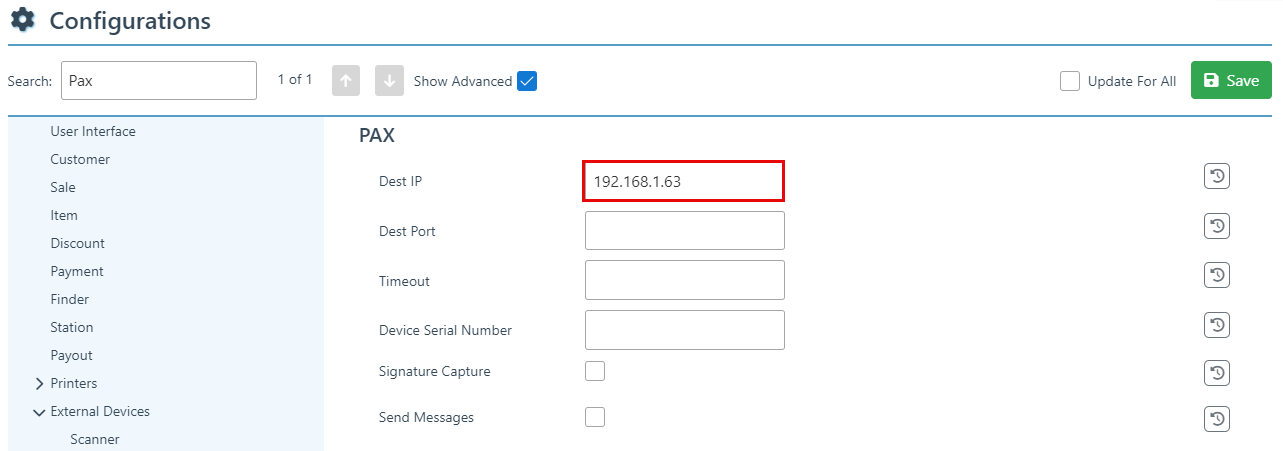1283x451 pixels.
Task: Click the green Save button
Action: [x=1231, y=81]
